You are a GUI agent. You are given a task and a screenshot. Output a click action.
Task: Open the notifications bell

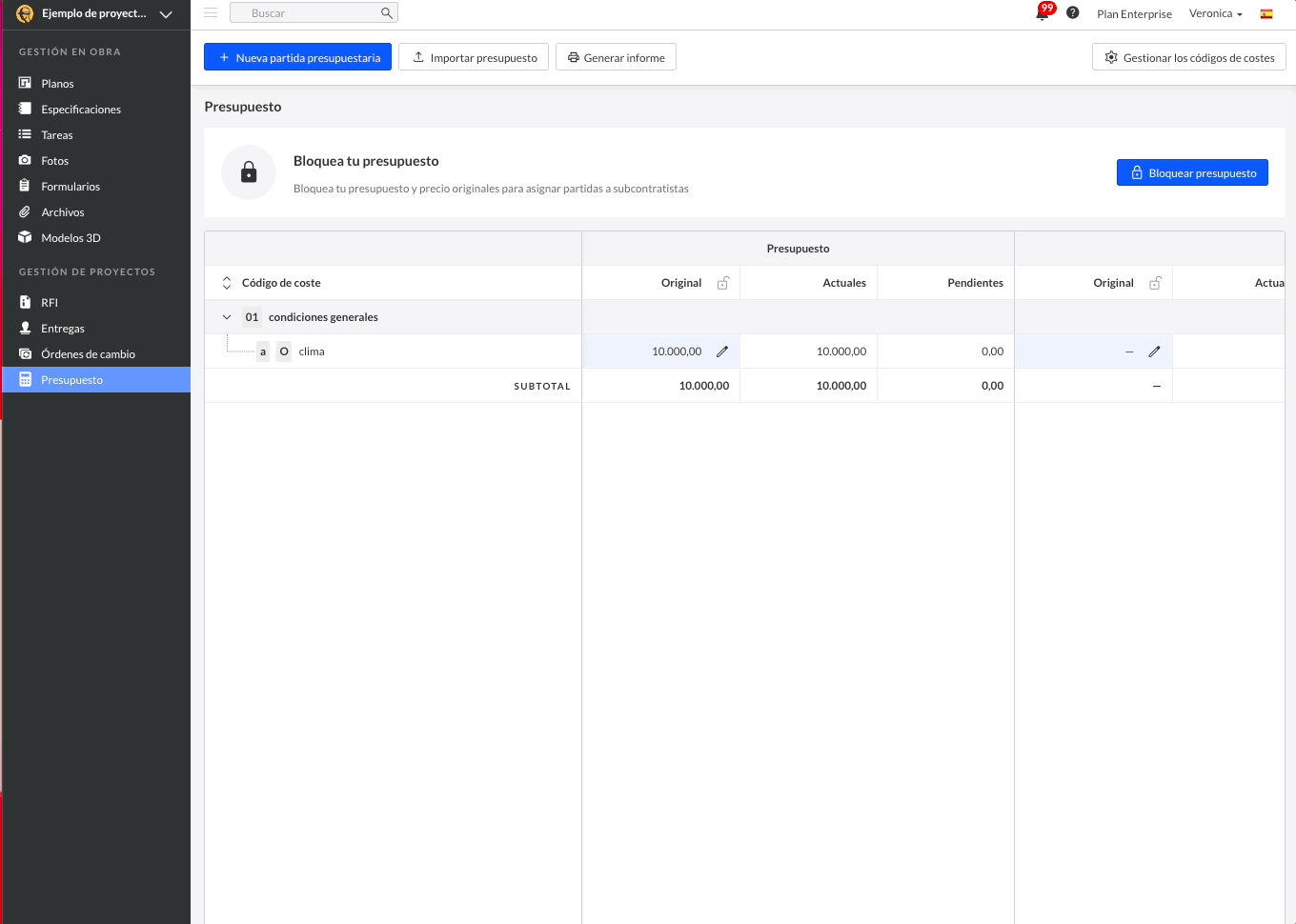[1044, 12]
